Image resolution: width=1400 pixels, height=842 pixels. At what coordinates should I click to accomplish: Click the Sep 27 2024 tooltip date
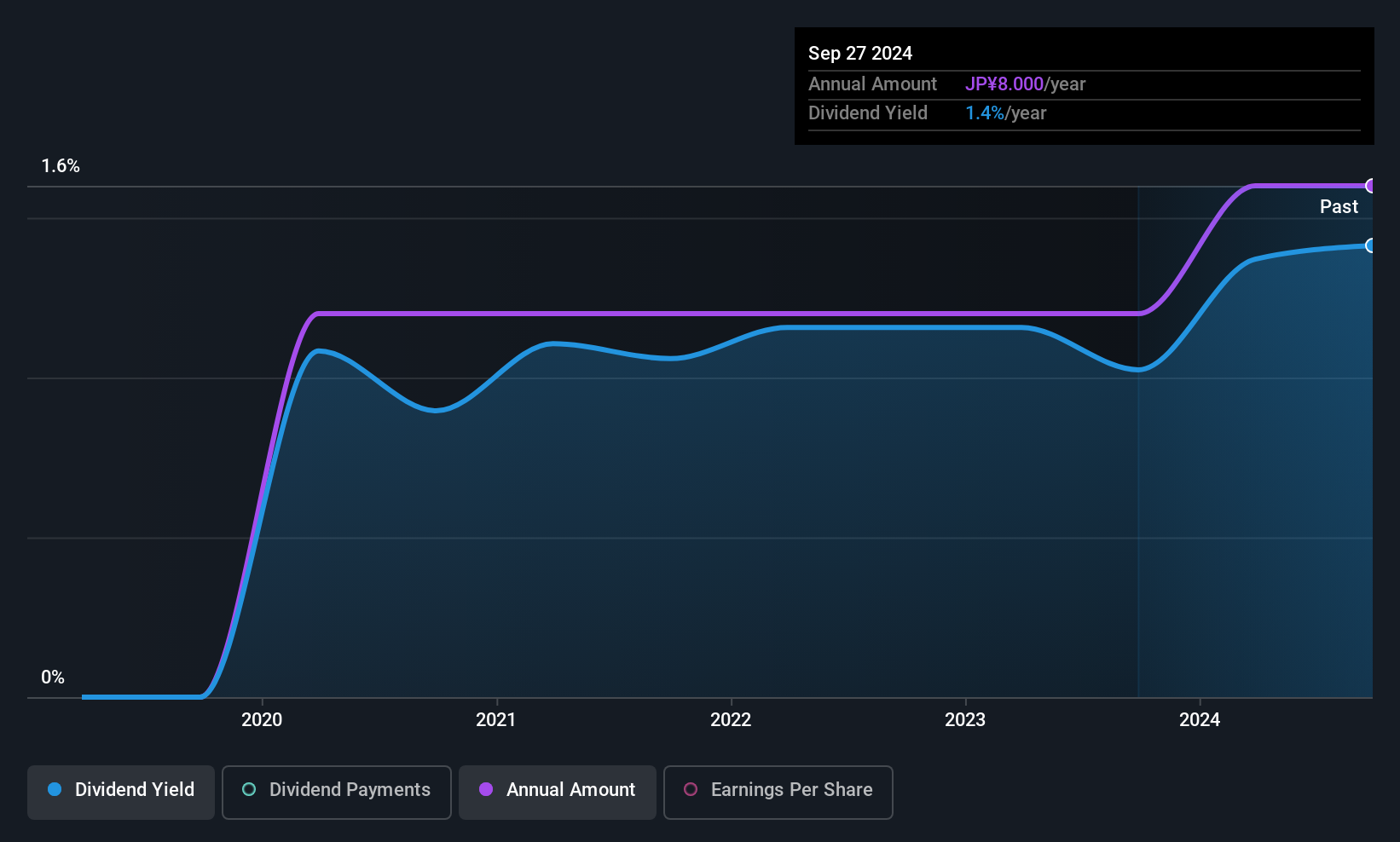tap(860, 53)
